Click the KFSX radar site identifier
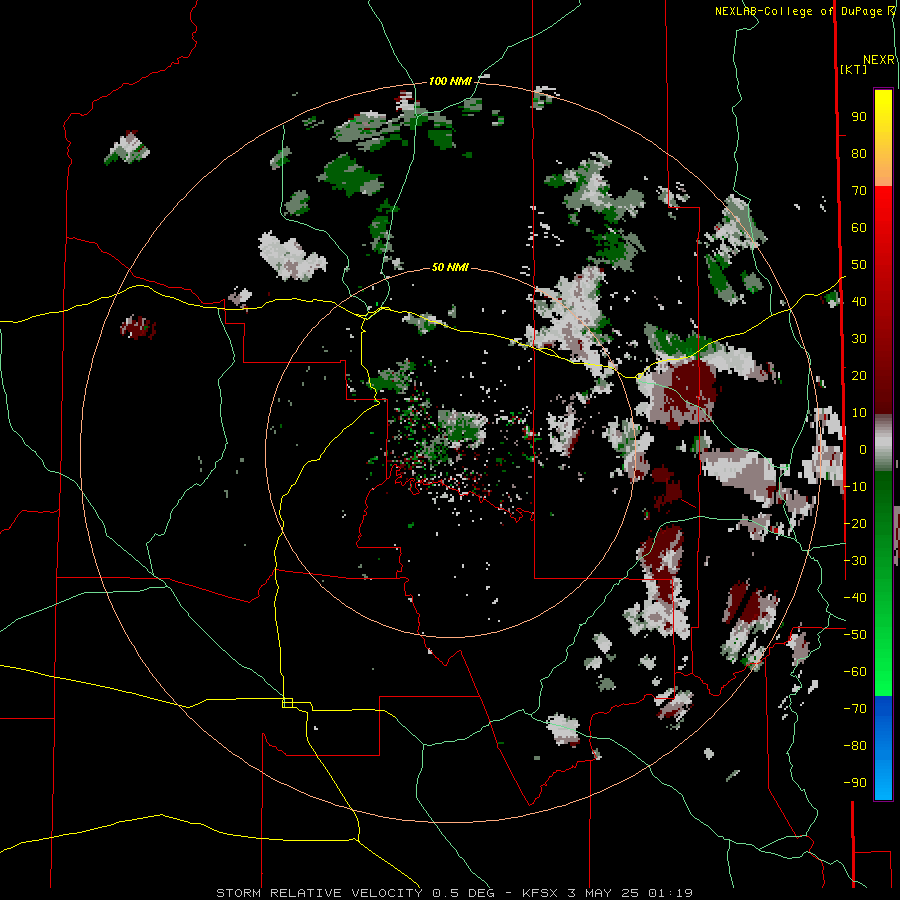This screenshot has width=900, height=900. pyautogui.click(x=541, y=893)
